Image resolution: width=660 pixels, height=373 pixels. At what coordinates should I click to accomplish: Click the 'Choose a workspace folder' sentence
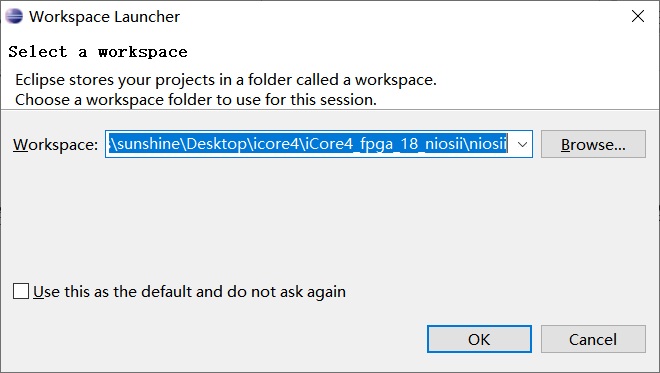coord(196,100)
